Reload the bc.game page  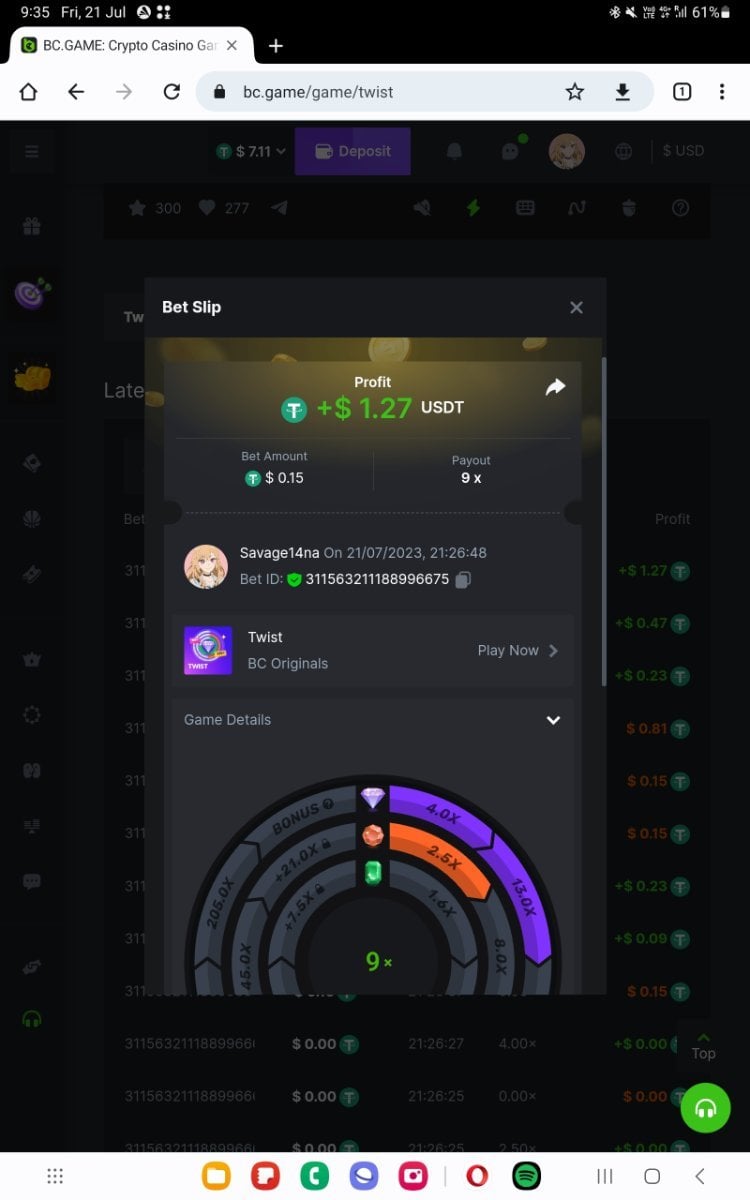point(172,92)
